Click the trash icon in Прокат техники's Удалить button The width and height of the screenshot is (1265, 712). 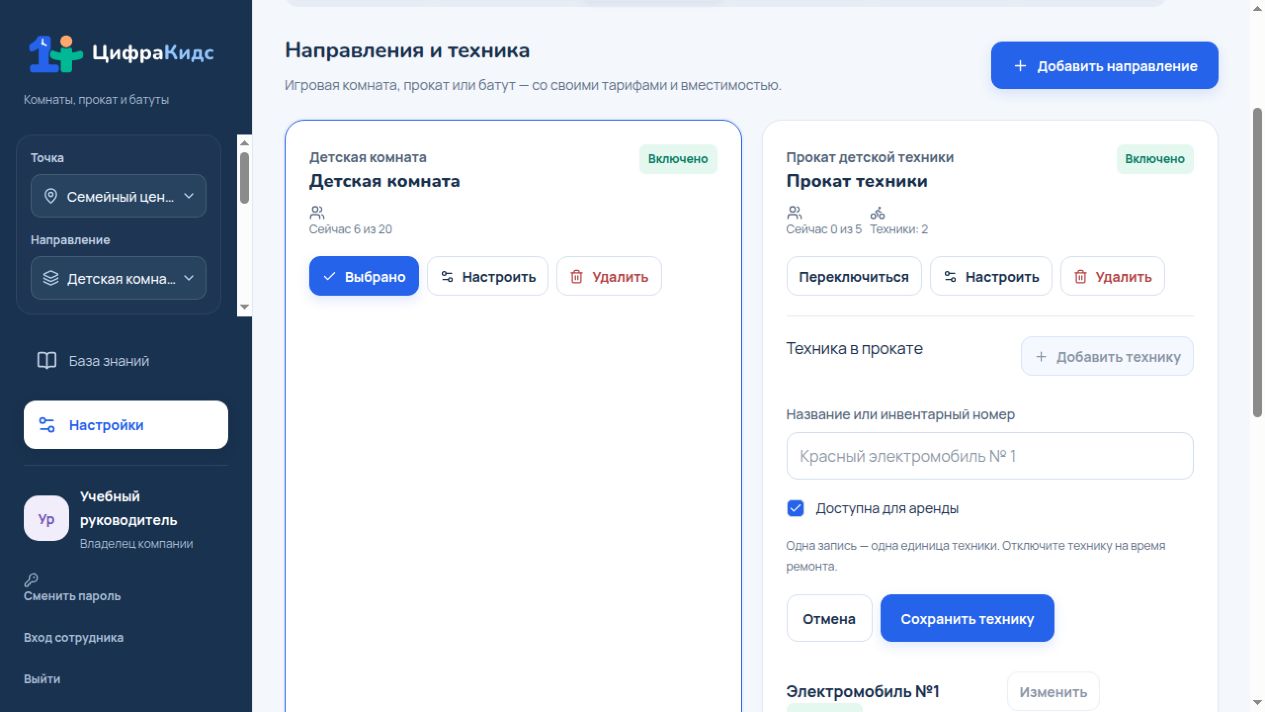[x=1080, y=277]
